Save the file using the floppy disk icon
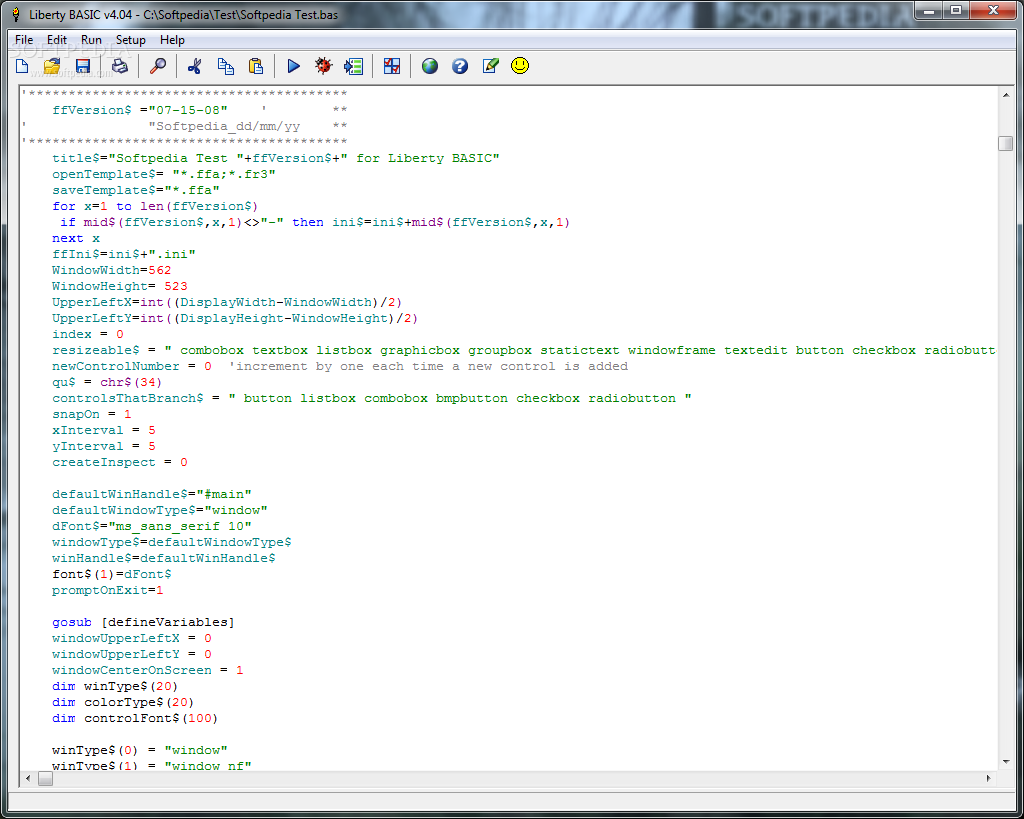Screen dimensions: 1024x819 (x=82, y=66)
